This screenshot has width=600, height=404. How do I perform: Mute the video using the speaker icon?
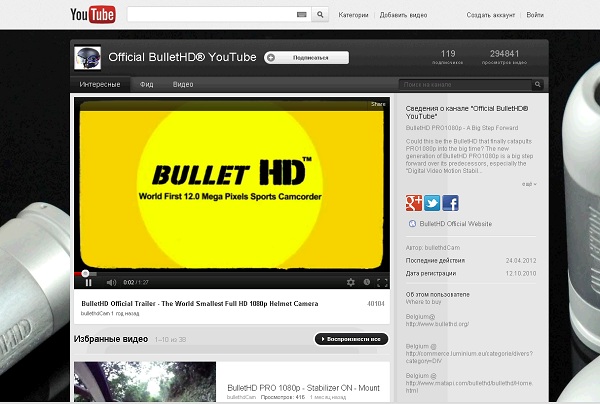coord(111,283)
